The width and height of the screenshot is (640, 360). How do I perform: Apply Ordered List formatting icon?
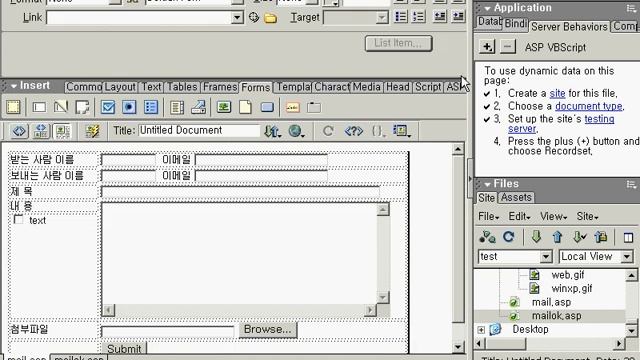pos(418,17)
